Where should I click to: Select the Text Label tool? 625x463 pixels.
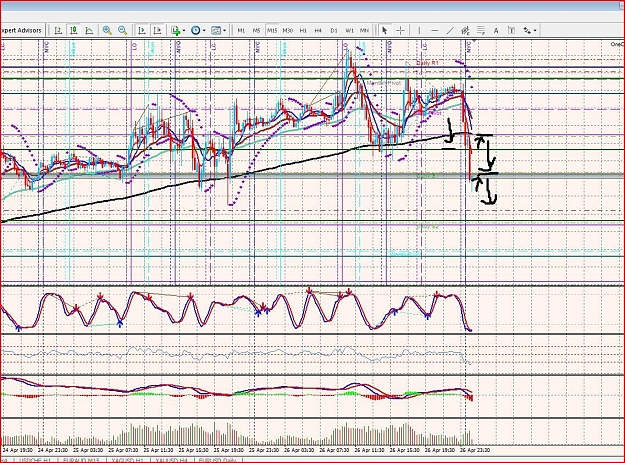point(511,30)
